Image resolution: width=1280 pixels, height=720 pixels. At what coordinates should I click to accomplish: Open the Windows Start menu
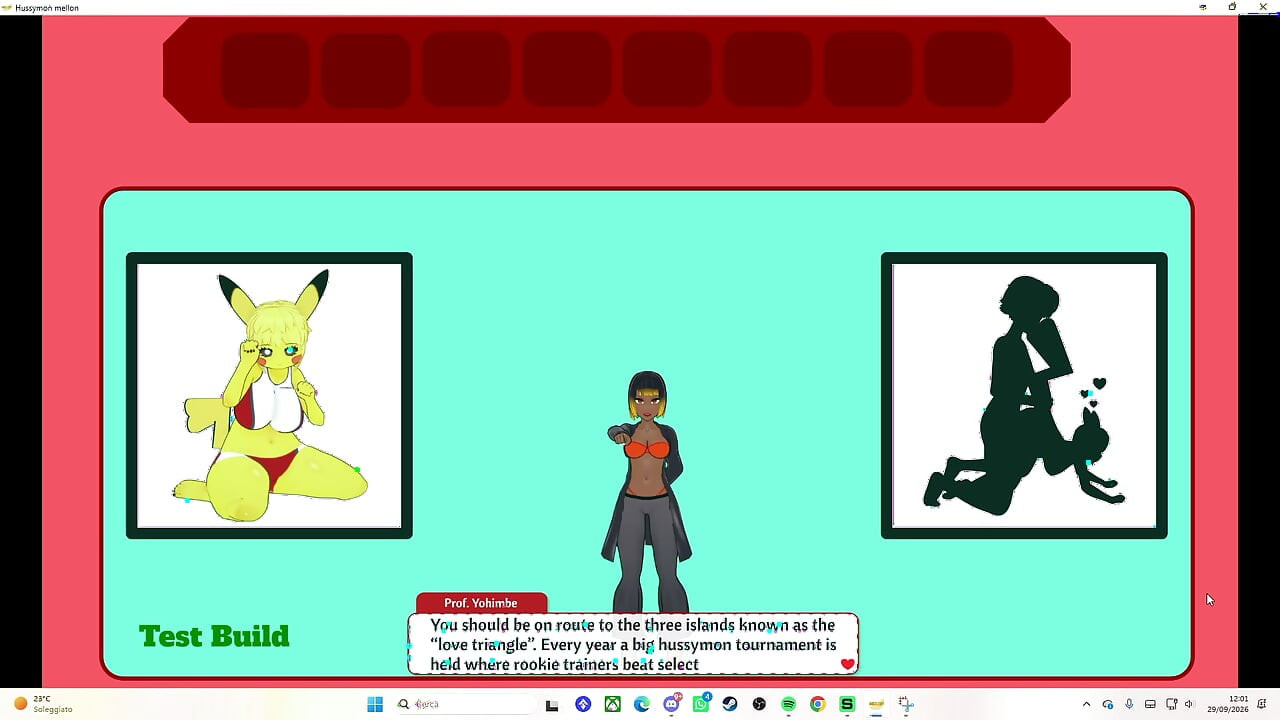point(375,704)
